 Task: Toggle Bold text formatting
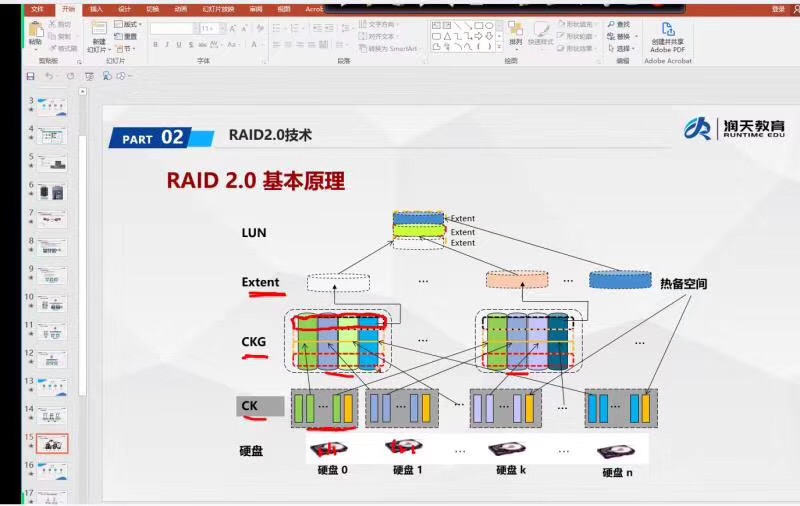click(x=155, y=44)
